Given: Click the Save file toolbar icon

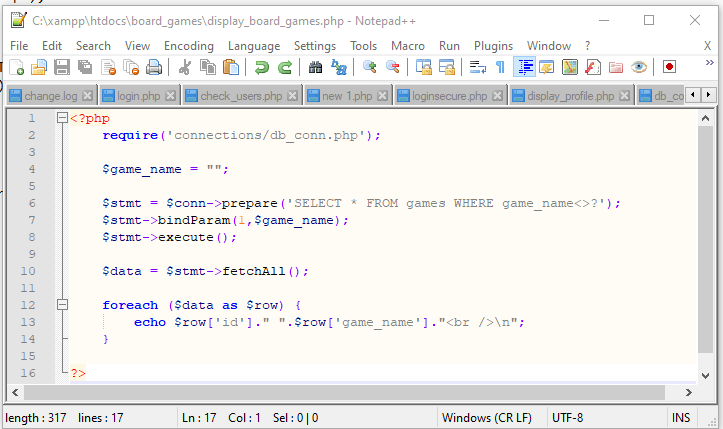Looking at the screenshot, I should point(62,68).
